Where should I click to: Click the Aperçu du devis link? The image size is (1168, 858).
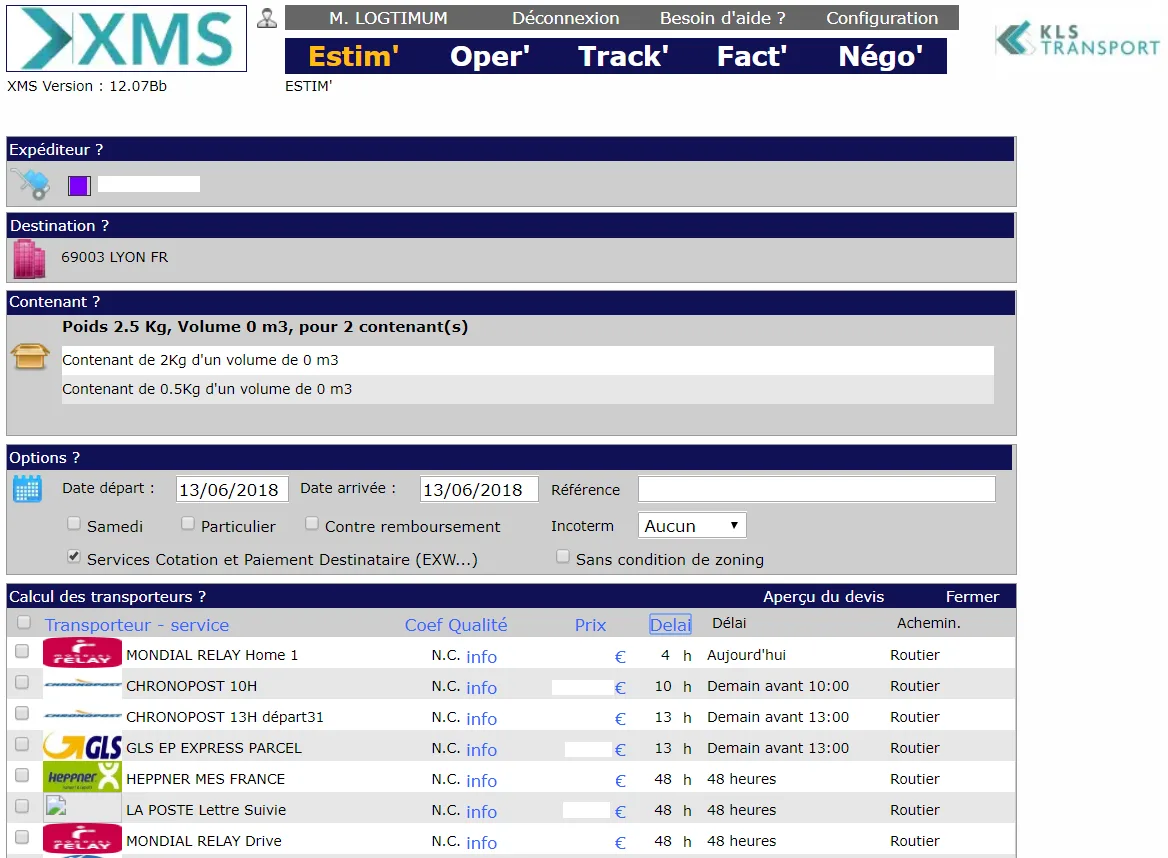[823, 597]
